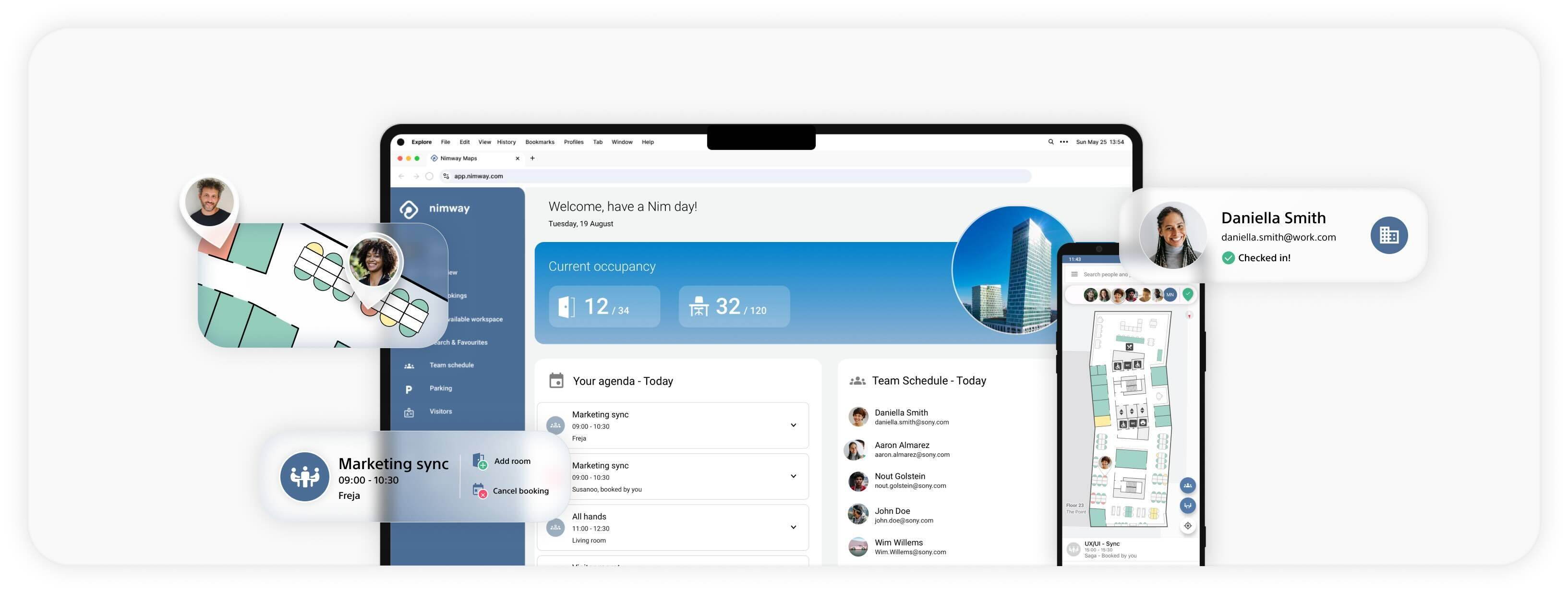1568x593 pixels.
Task: Expand the All hands agenda item
Action: (793, 528)
